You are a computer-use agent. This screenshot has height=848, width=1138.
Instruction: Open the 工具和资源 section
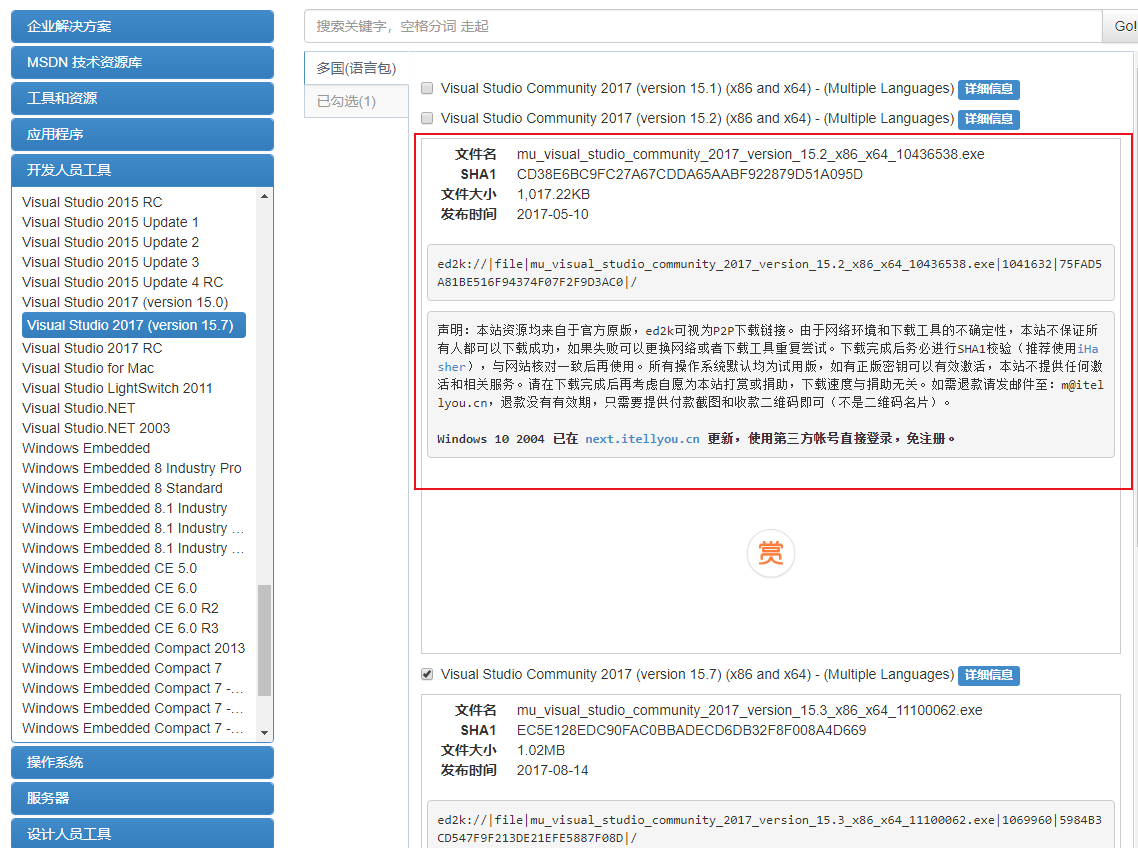[142, 98]
